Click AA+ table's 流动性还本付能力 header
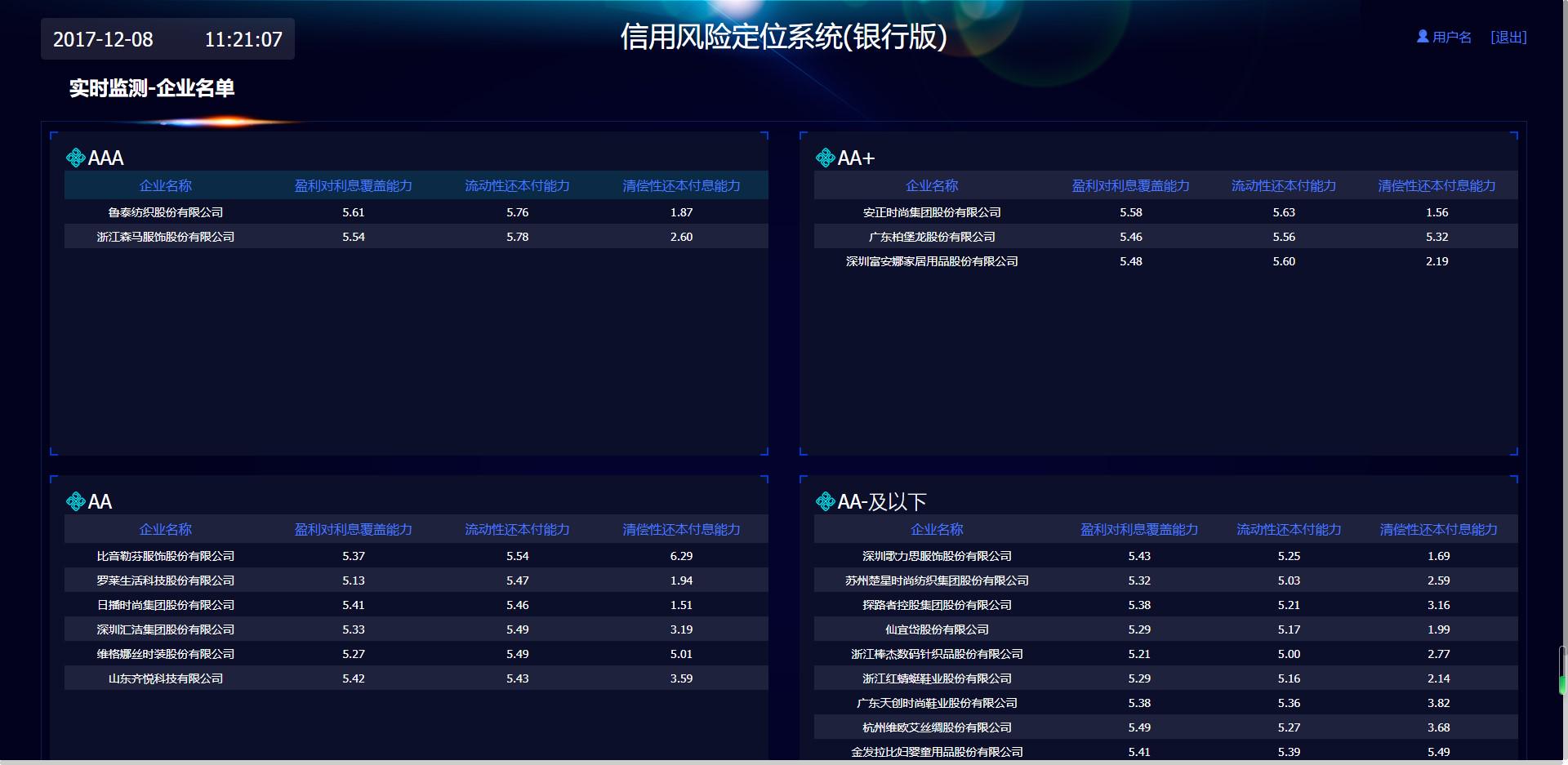The height and width of the screenshot is (765, 1568). (x=1284, y=186)
